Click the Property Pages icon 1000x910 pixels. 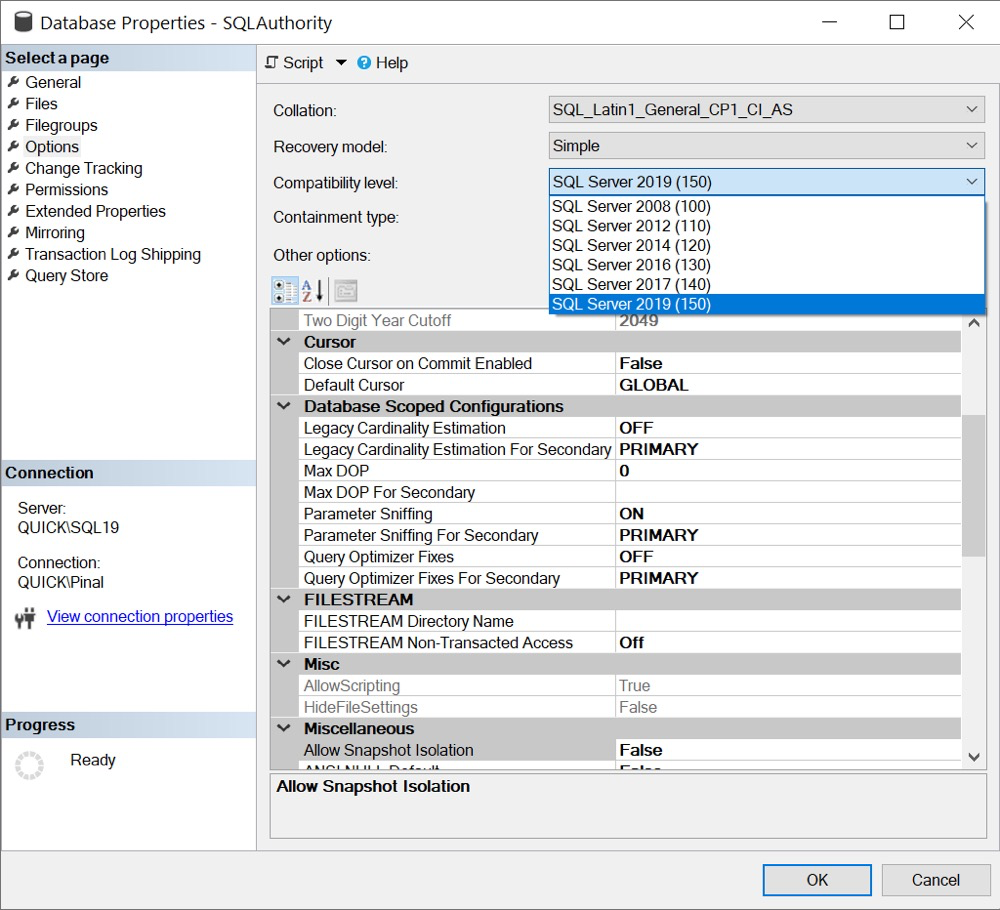(345, 291)
